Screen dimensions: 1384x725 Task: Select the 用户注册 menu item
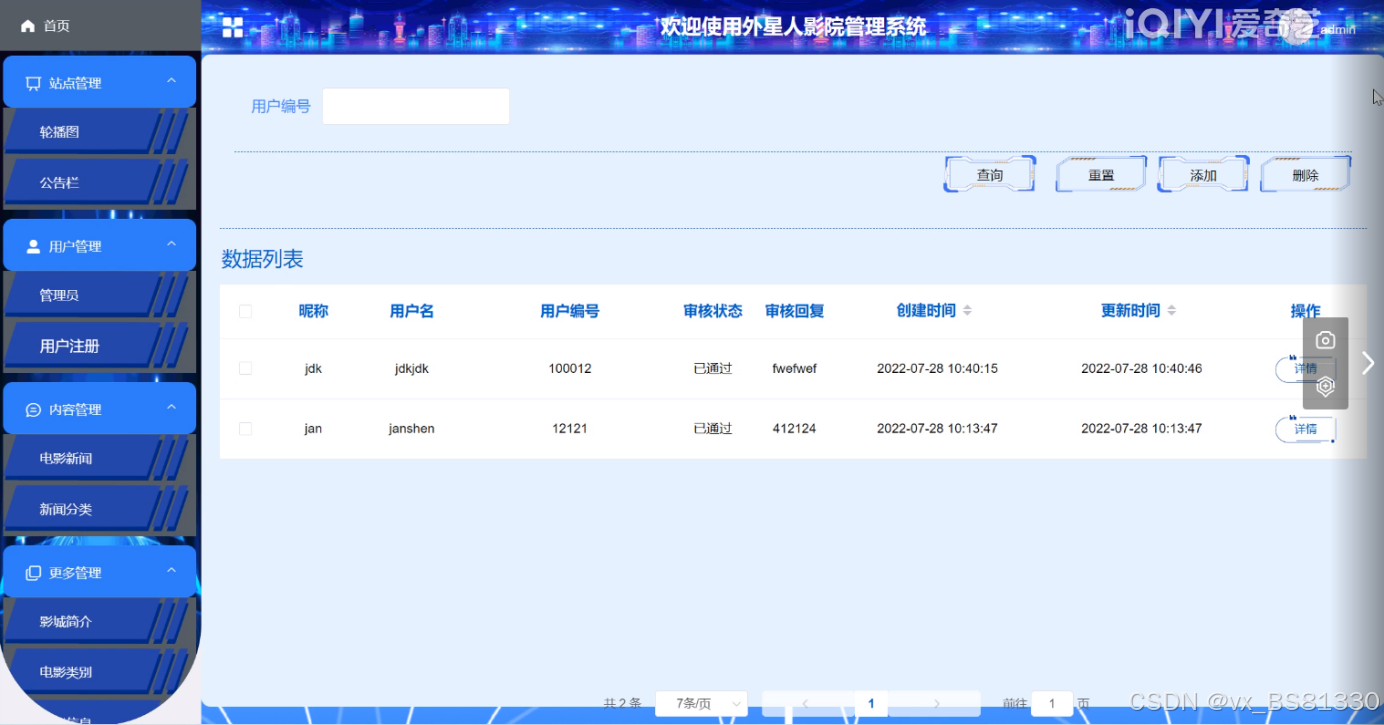click(98, 346)
